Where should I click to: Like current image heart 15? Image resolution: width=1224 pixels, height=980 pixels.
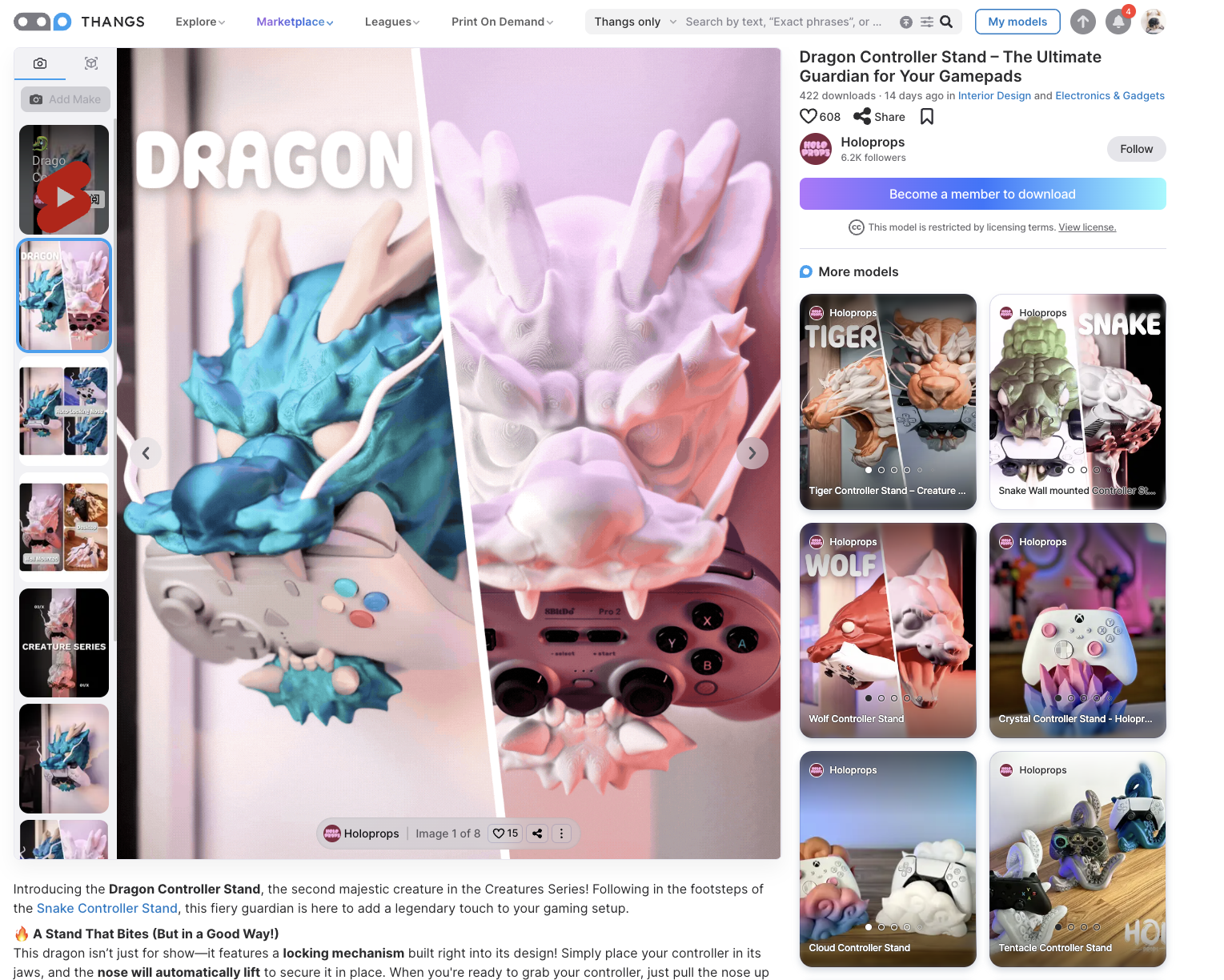click(505, 833)
